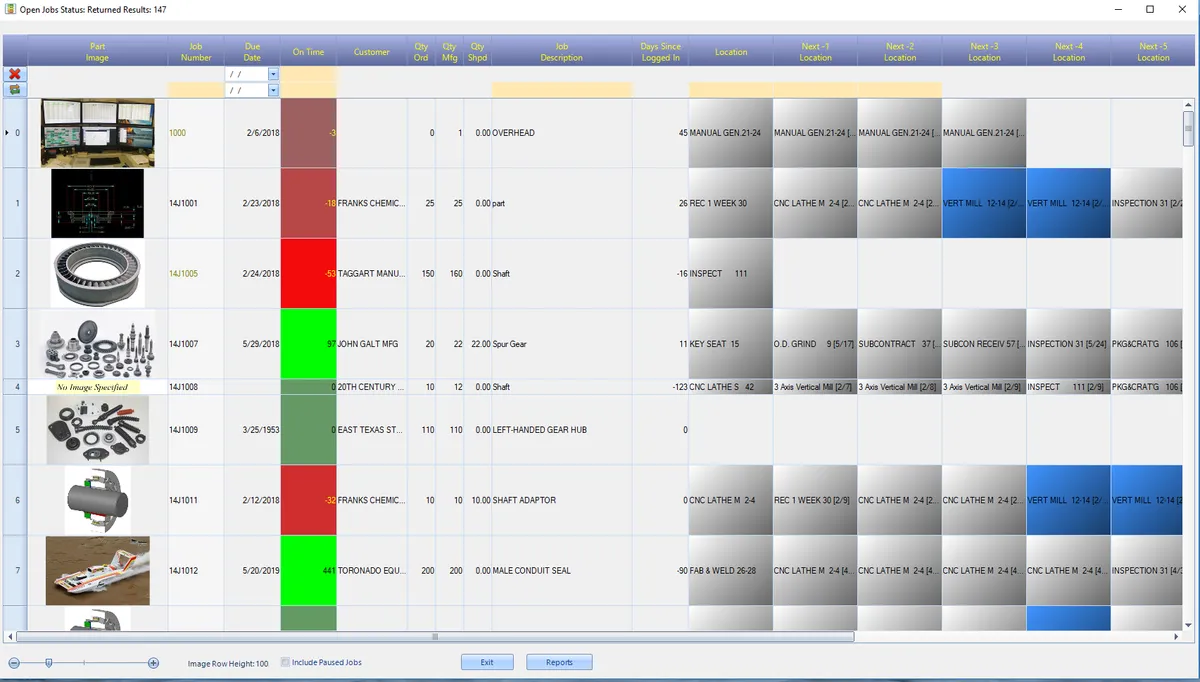Click the image row height slider
The height and width of the screenshot is (682, 1200).
click(49, 663)
